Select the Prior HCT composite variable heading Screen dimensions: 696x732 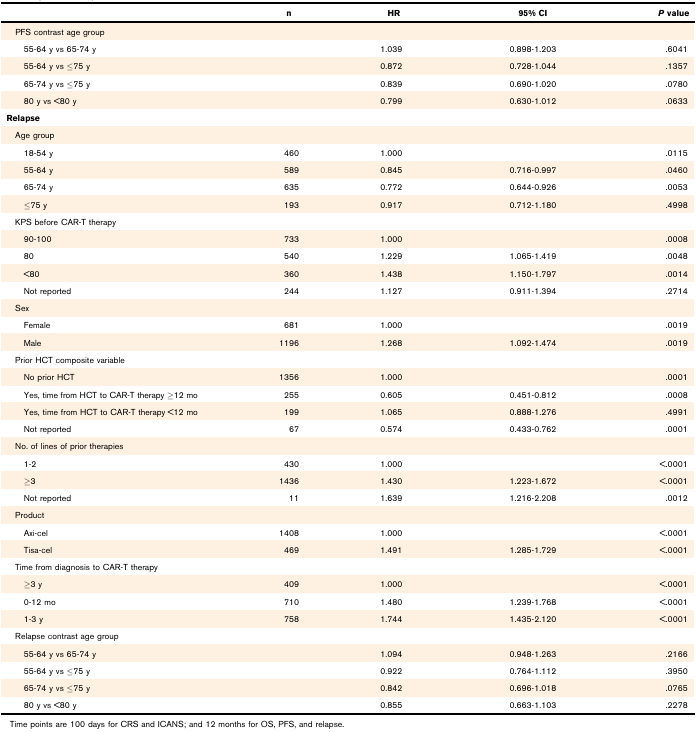point(70,360)
